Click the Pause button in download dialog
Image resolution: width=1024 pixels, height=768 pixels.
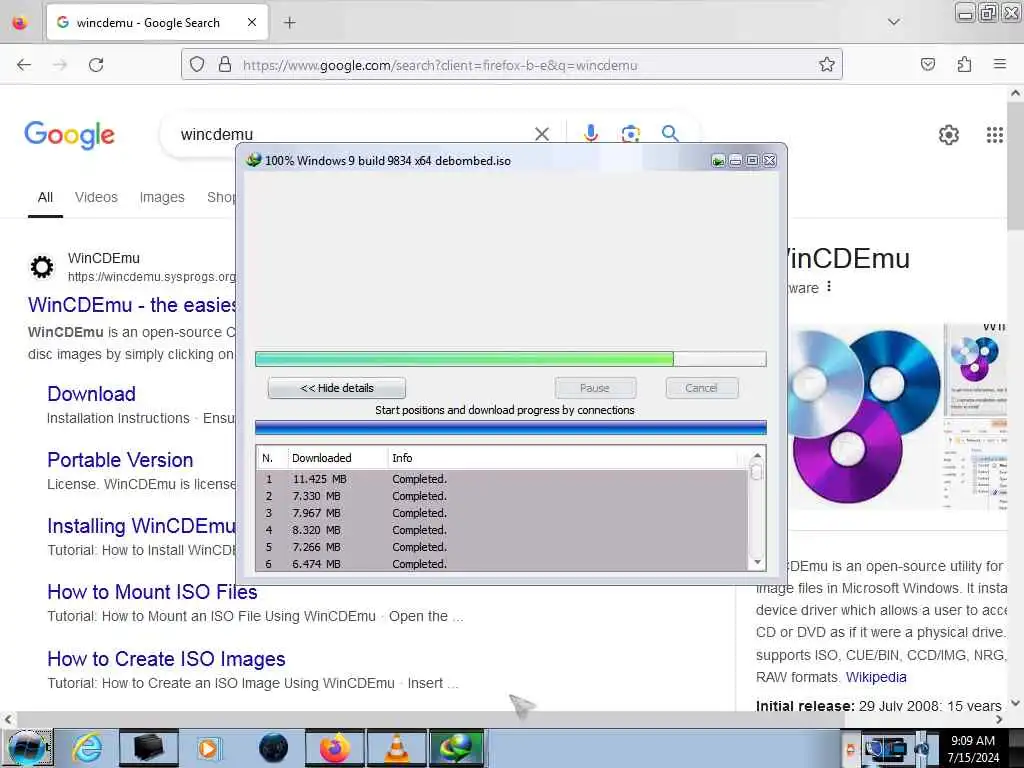(595, 388)
